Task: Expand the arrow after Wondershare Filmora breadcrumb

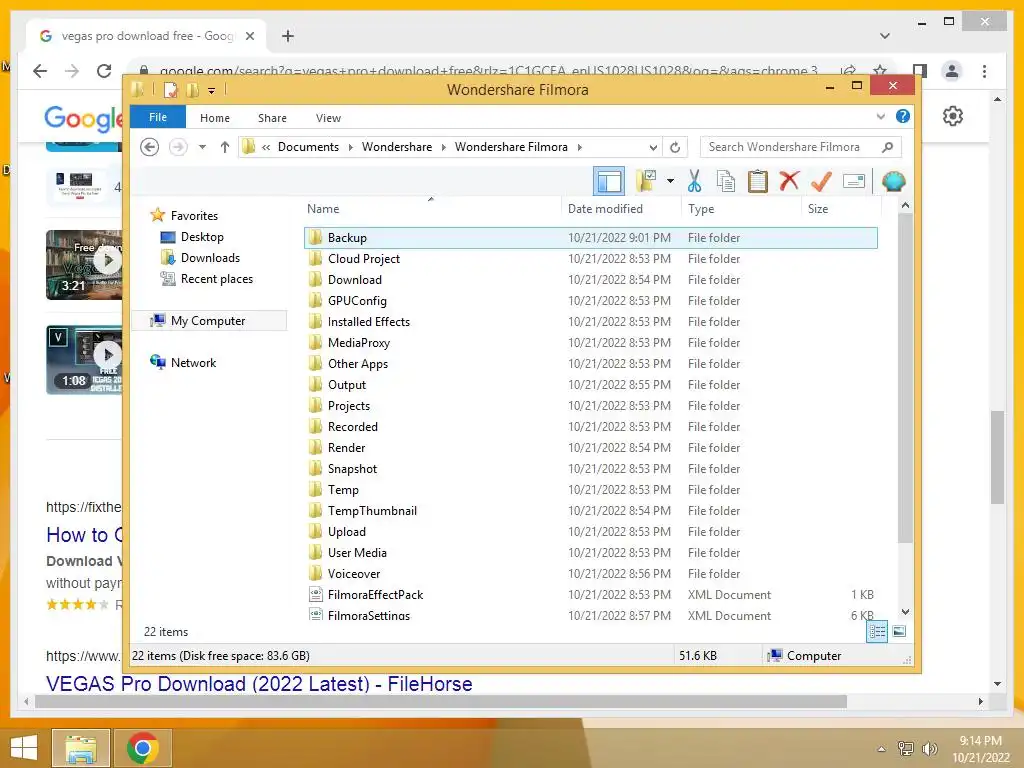Action: click(x=579, y=147)
